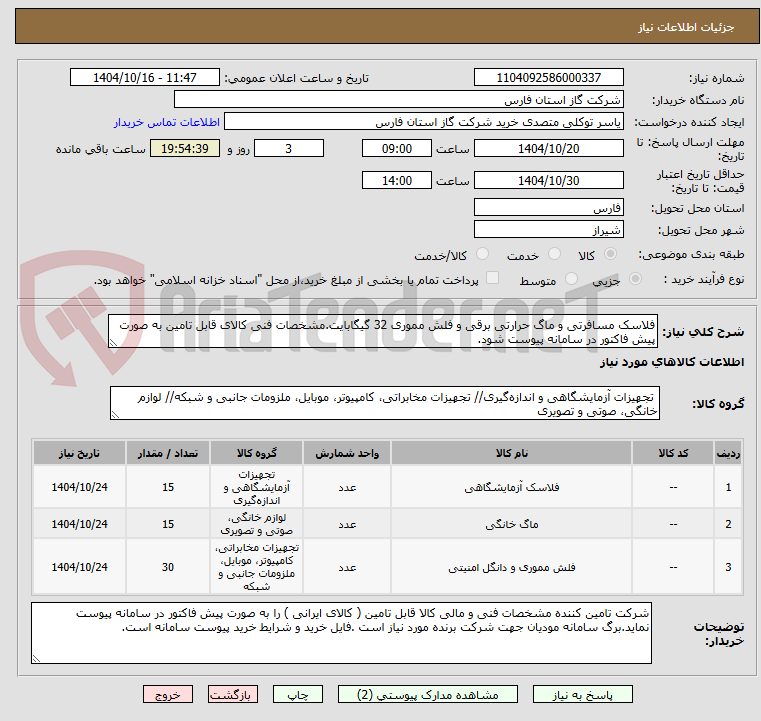Click the شماره نیاز number field

[x=548, y=78]
